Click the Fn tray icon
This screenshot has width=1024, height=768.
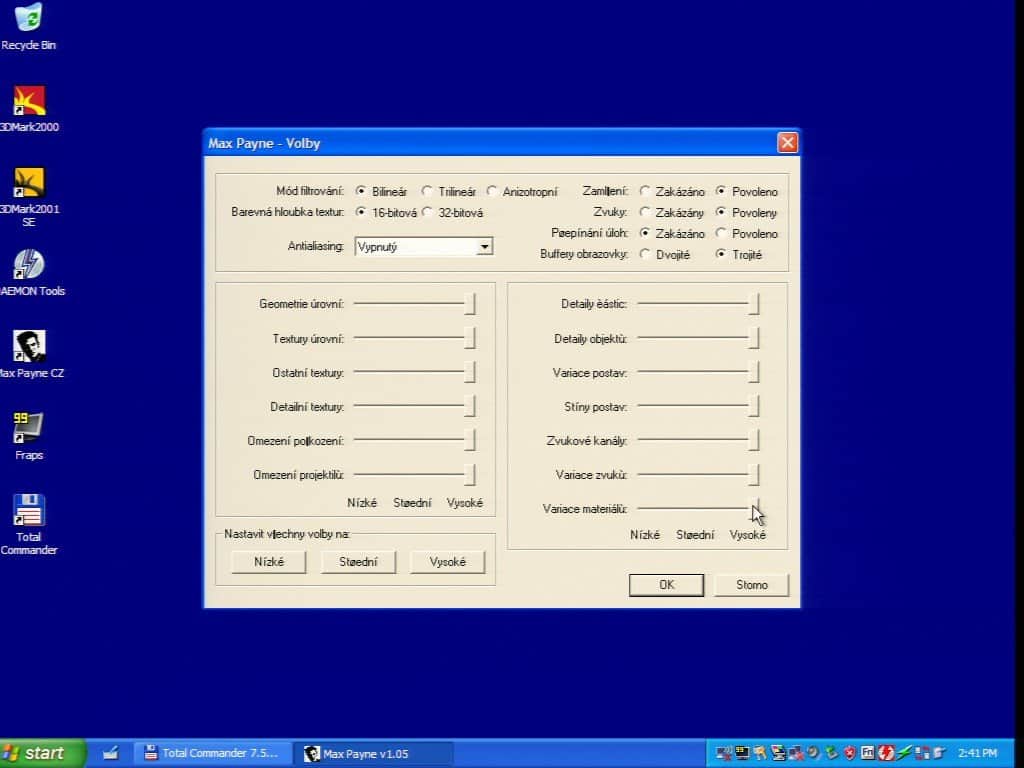pos(867,753)
